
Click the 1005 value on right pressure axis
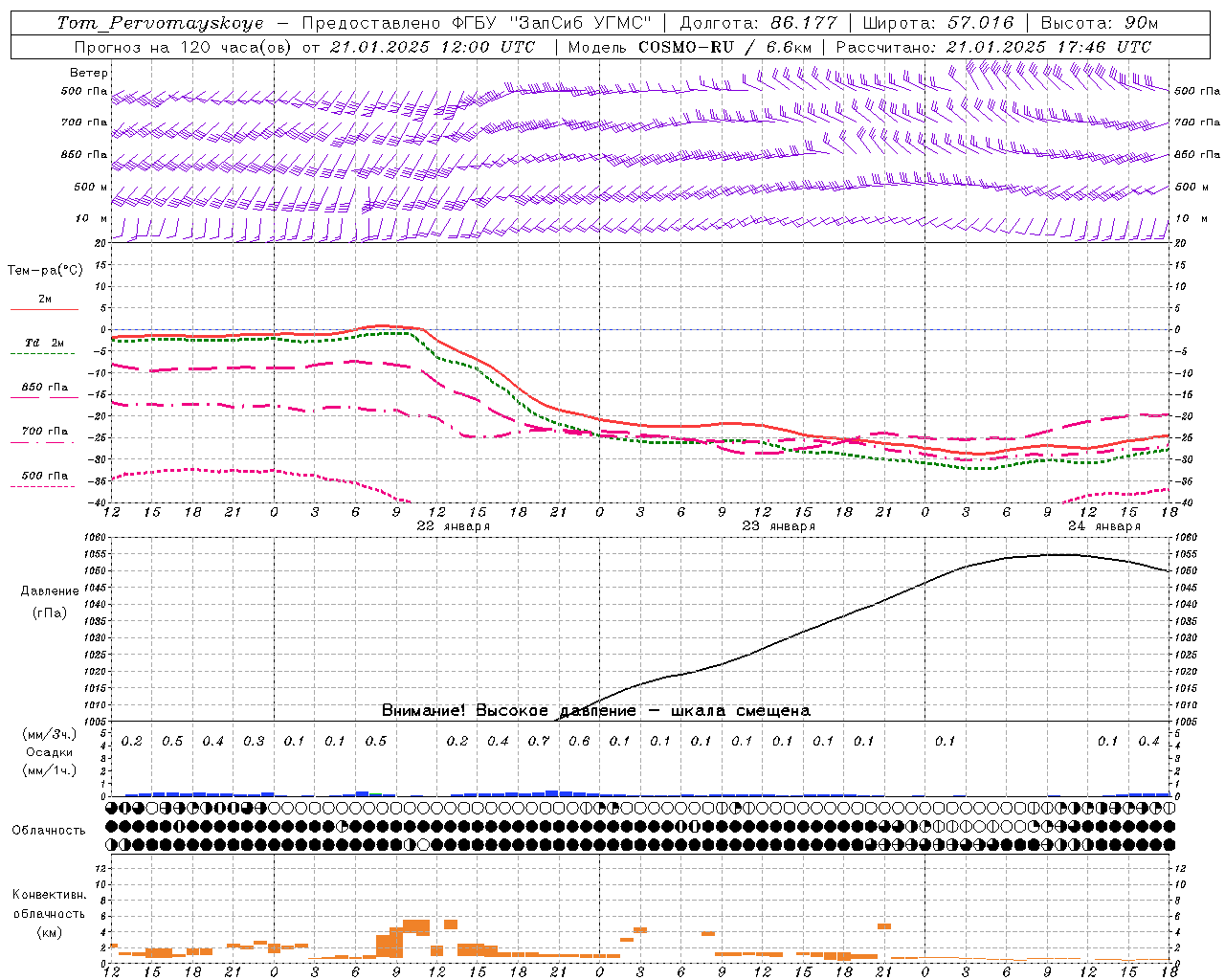click(1185, 722)
